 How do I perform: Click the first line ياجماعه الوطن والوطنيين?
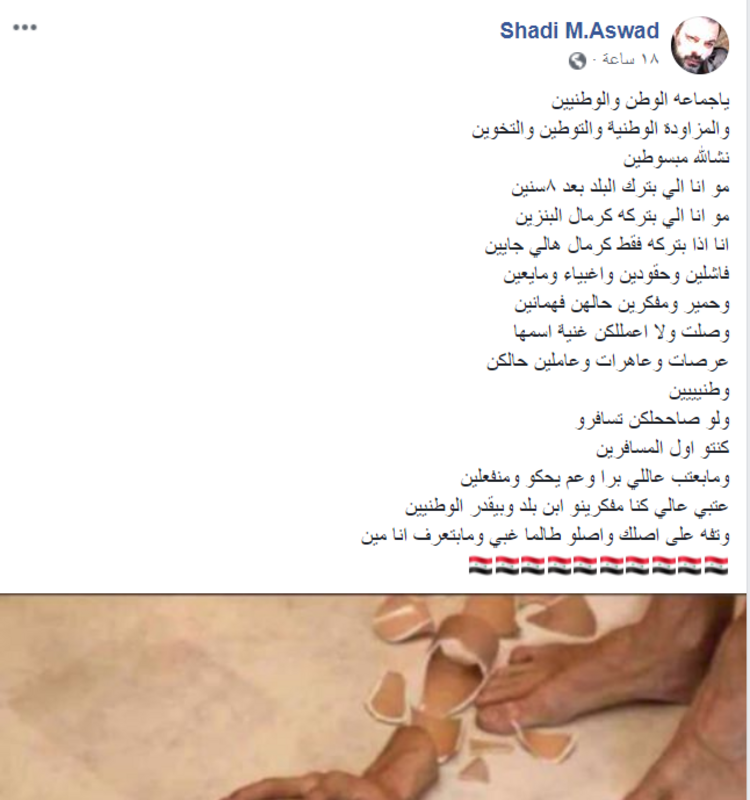[x=640, y=100]
